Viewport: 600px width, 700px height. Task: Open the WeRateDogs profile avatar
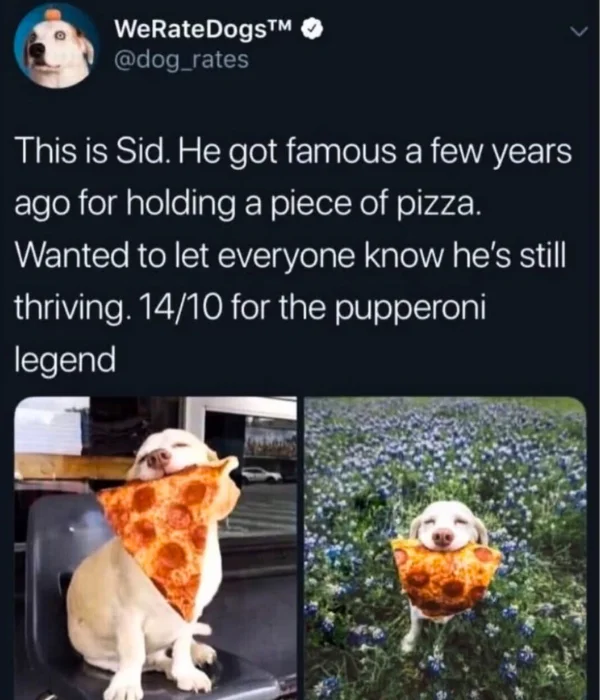coord(56,46)
